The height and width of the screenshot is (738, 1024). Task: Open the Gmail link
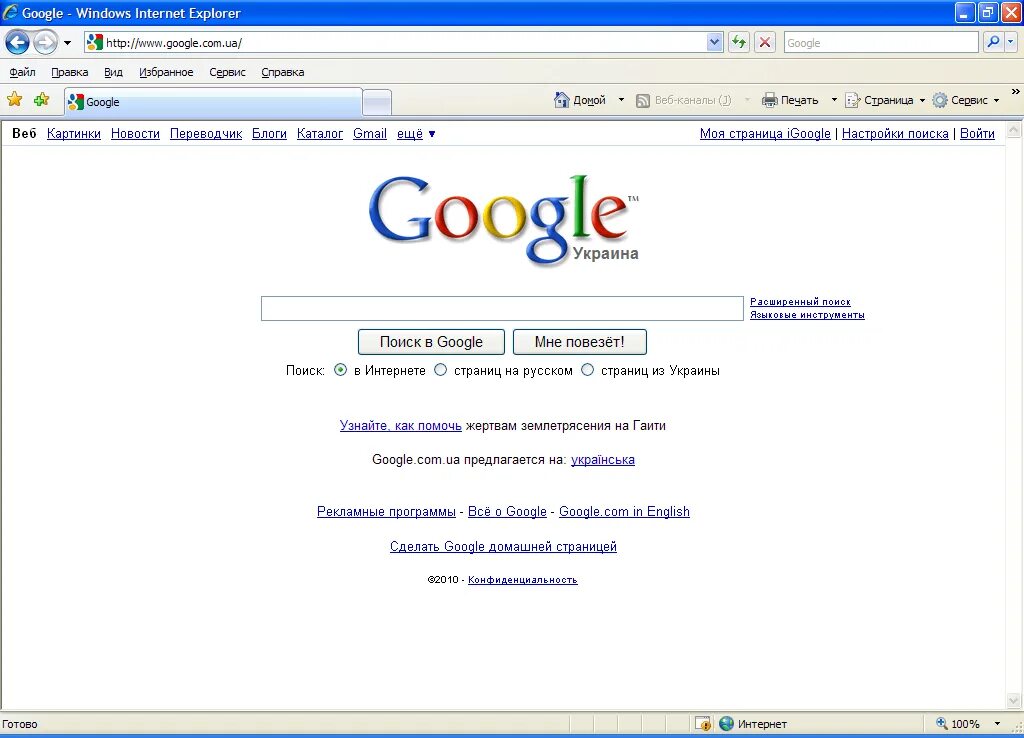point(370,133)
